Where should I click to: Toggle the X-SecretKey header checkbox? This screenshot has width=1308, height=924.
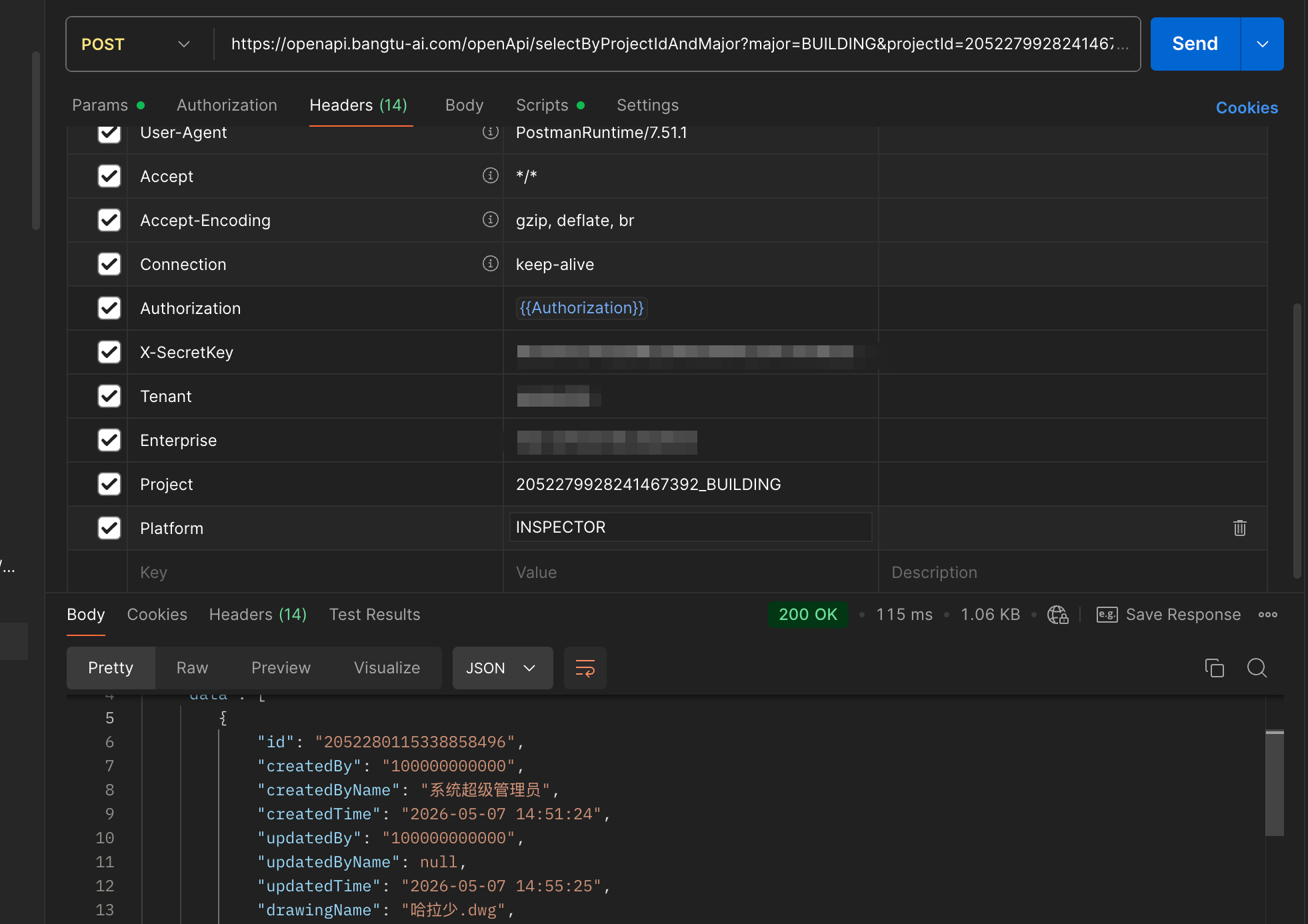(x=109, y=352)
